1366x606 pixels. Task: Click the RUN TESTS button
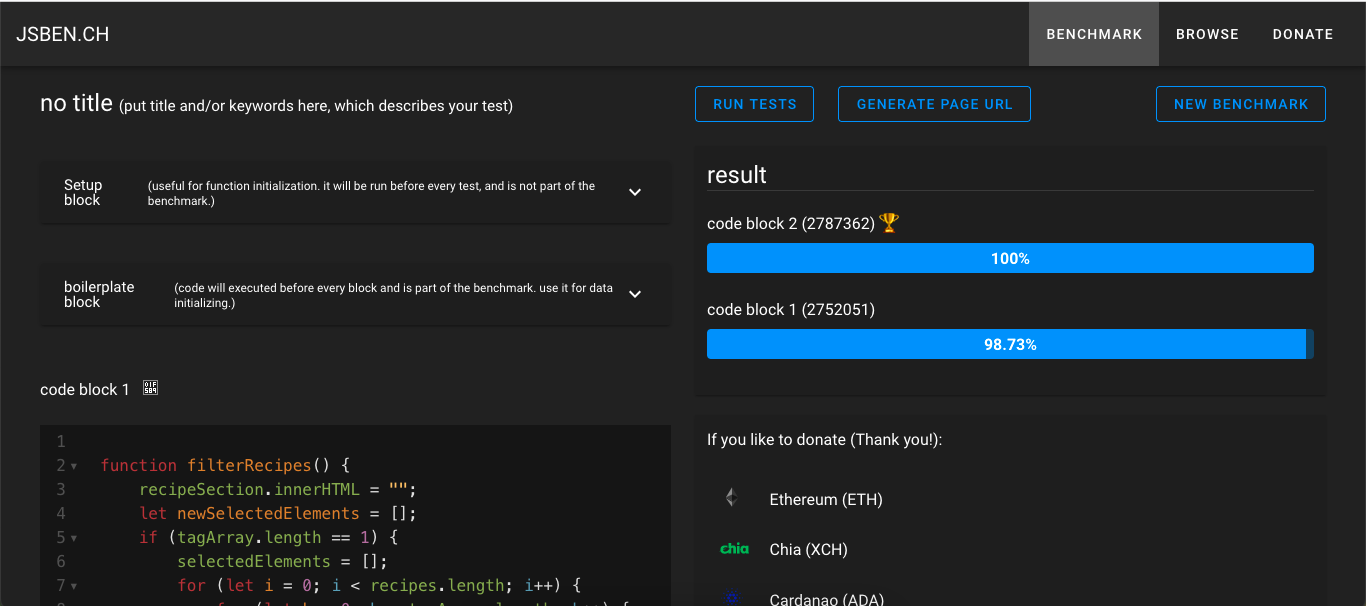tap(754, 103)
